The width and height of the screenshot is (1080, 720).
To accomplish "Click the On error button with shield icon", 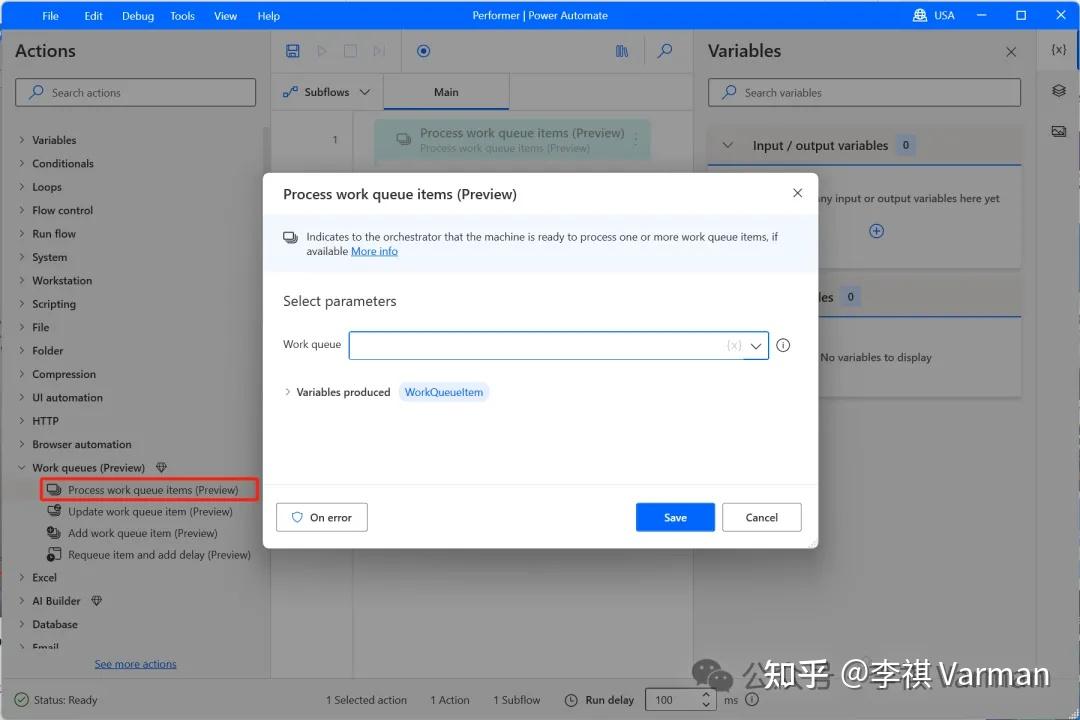I will (321, 517).
